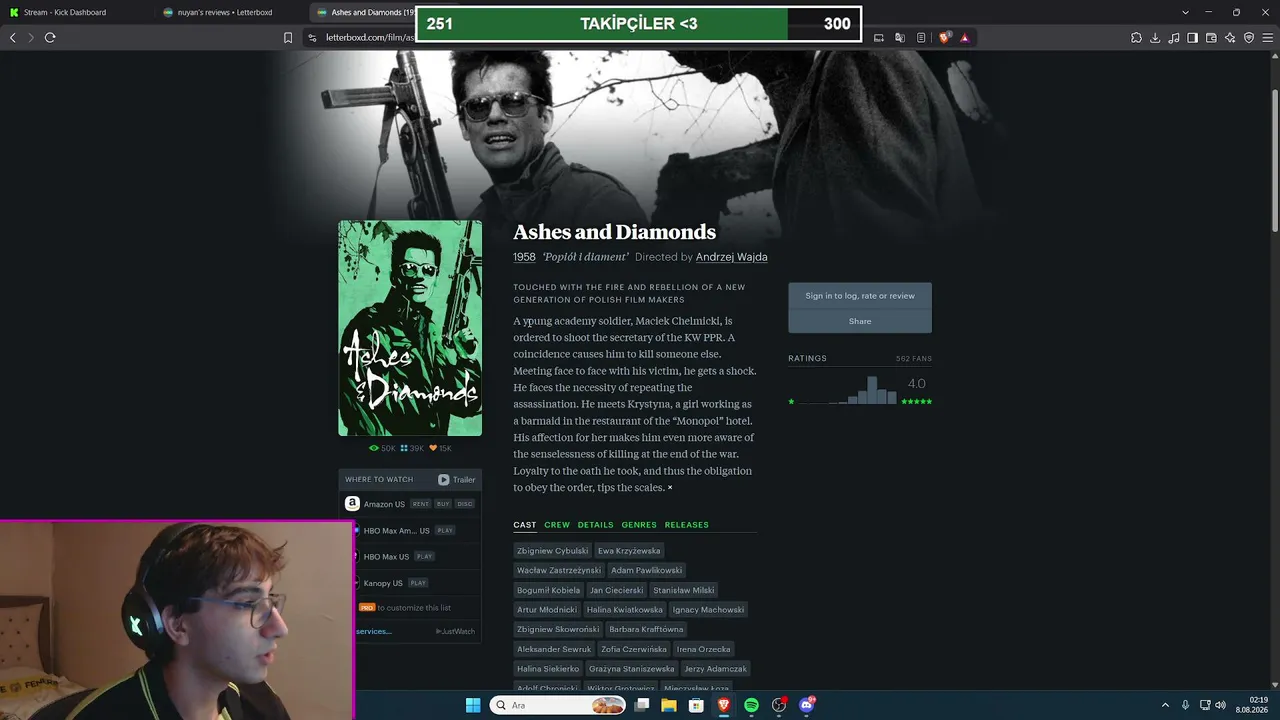Show hidden system tray icons
1280x720 pixels.
coord(1165,705)
